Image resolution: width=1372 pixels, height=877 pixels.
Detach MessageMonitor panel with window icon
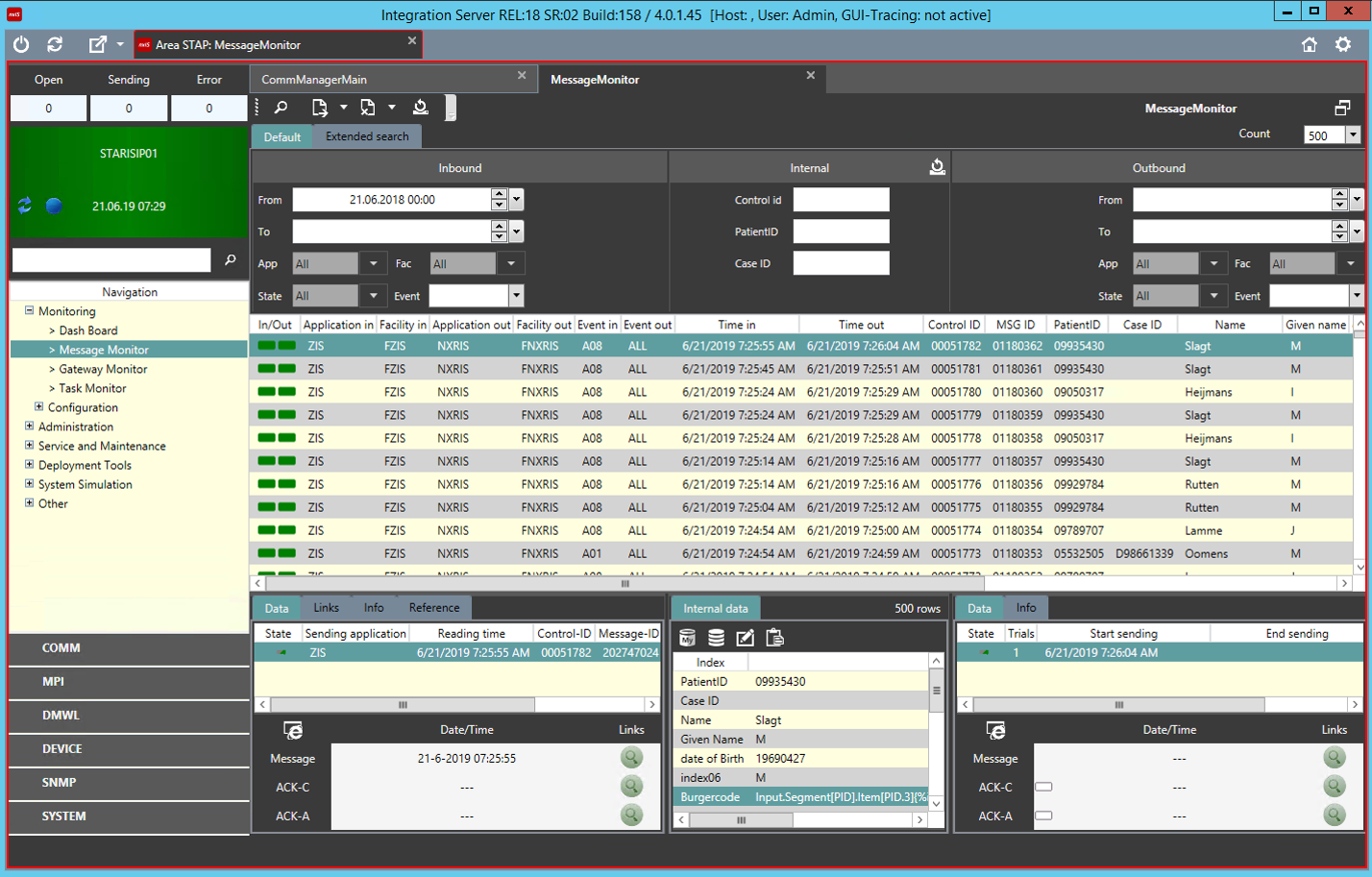pos(1342,108)
